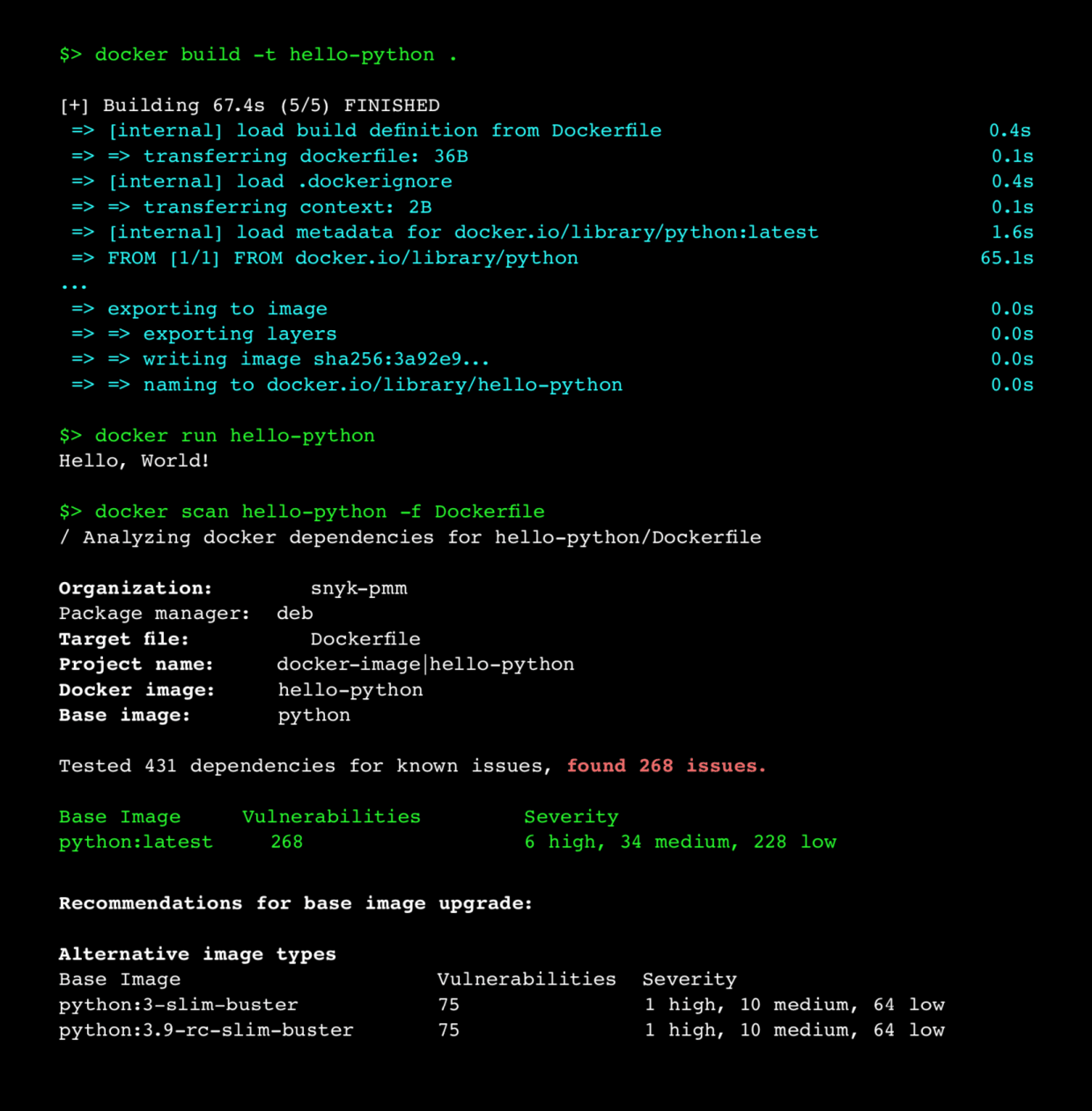Click the '=> exporting to image' line
This screenshot has width=1092, height=1111.
pos(199,309)
